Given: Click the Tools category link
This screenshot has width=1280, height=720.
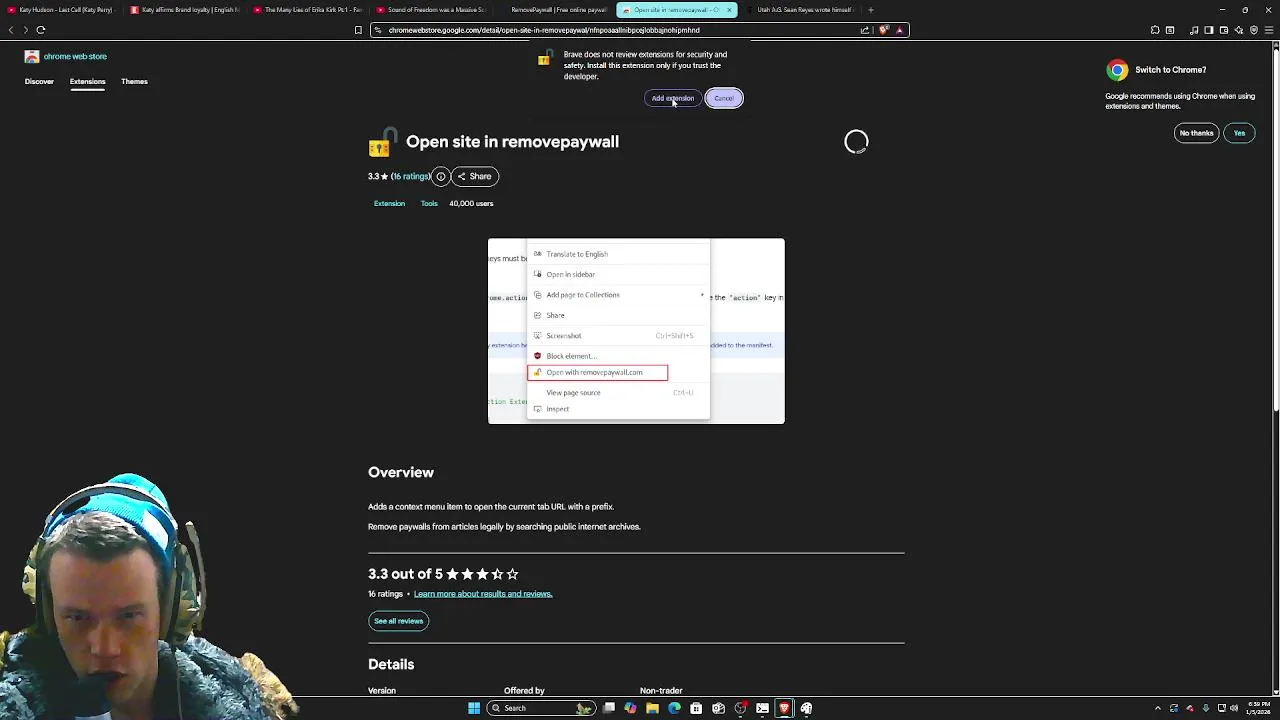Looking at the screenshot, I should pyautogui.click(x=429, y=203).
